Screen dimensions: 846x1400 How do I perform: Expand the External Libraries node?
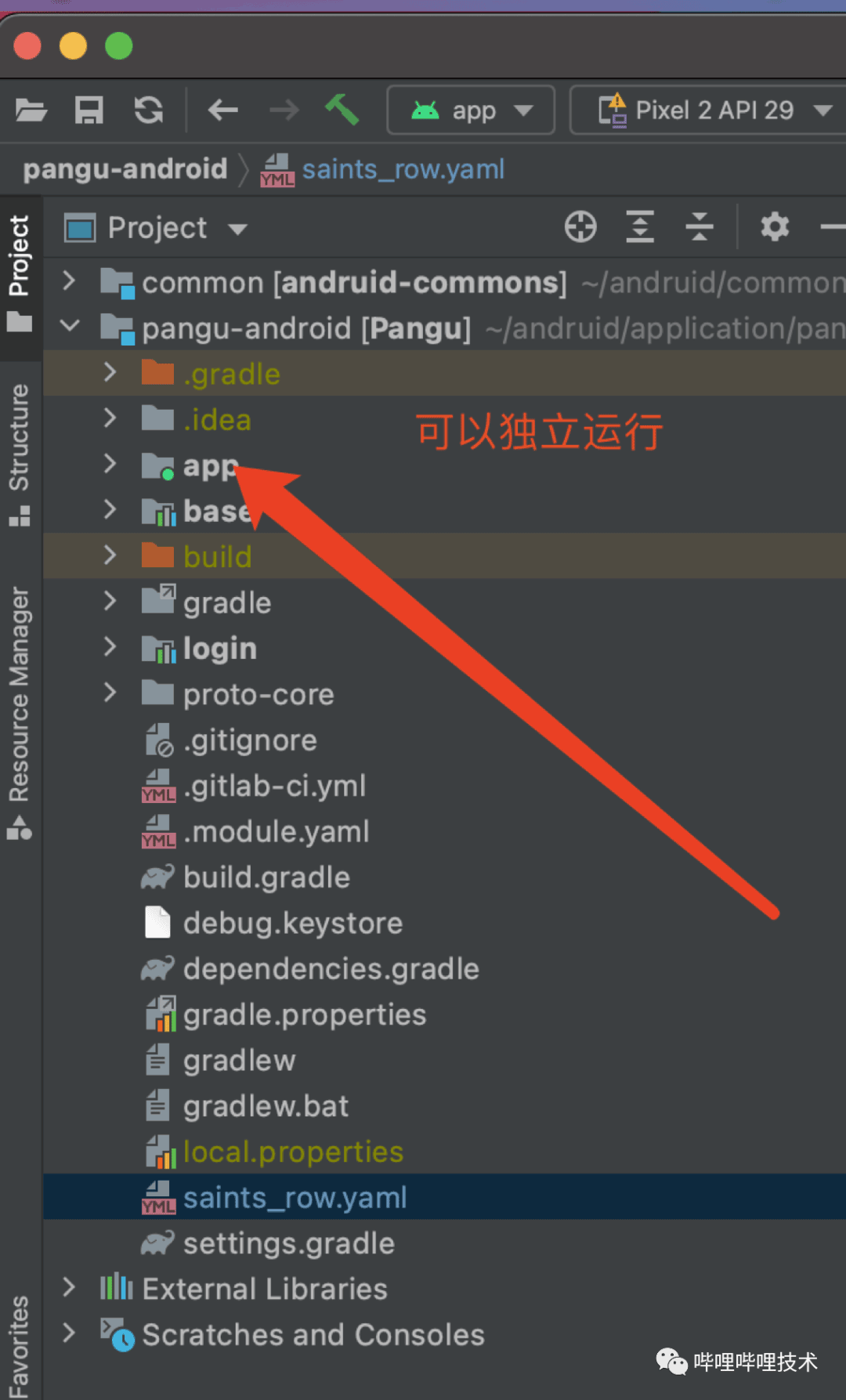69,1287
